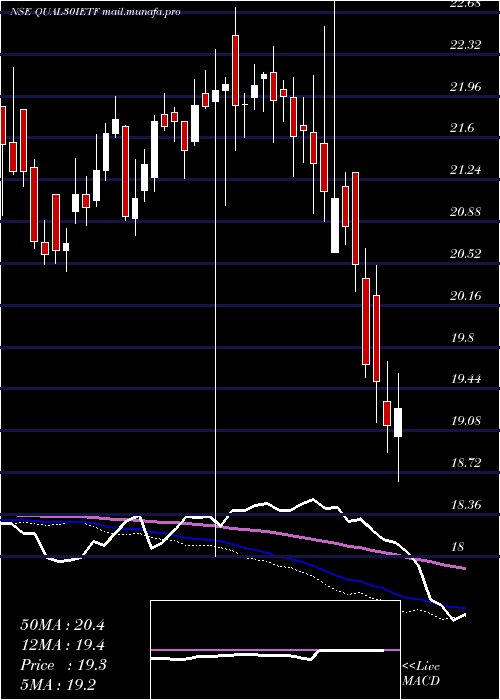Select the 20.52 price axis label
This screenshot has width=500, height=700.
465,254
